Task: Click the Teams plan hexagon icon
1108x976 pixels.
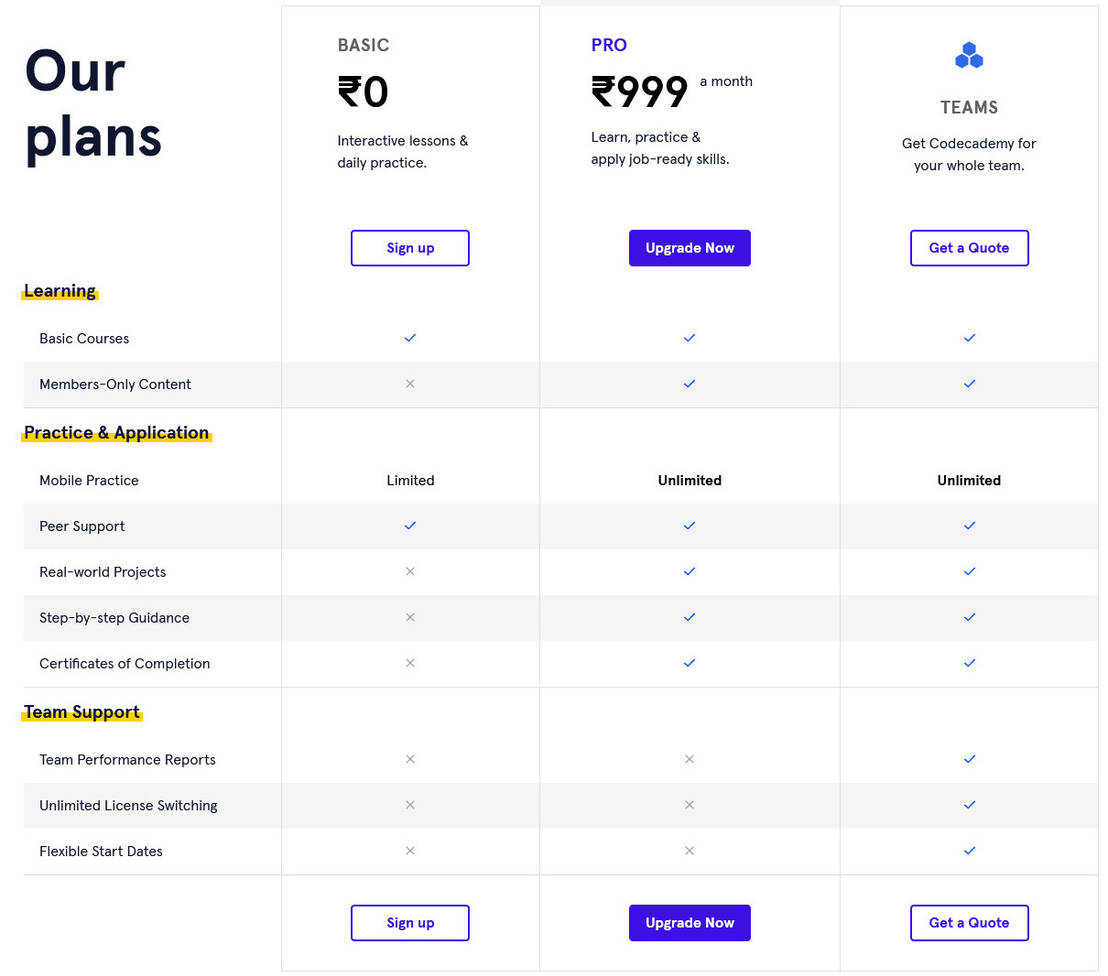Action: point(969,55)
